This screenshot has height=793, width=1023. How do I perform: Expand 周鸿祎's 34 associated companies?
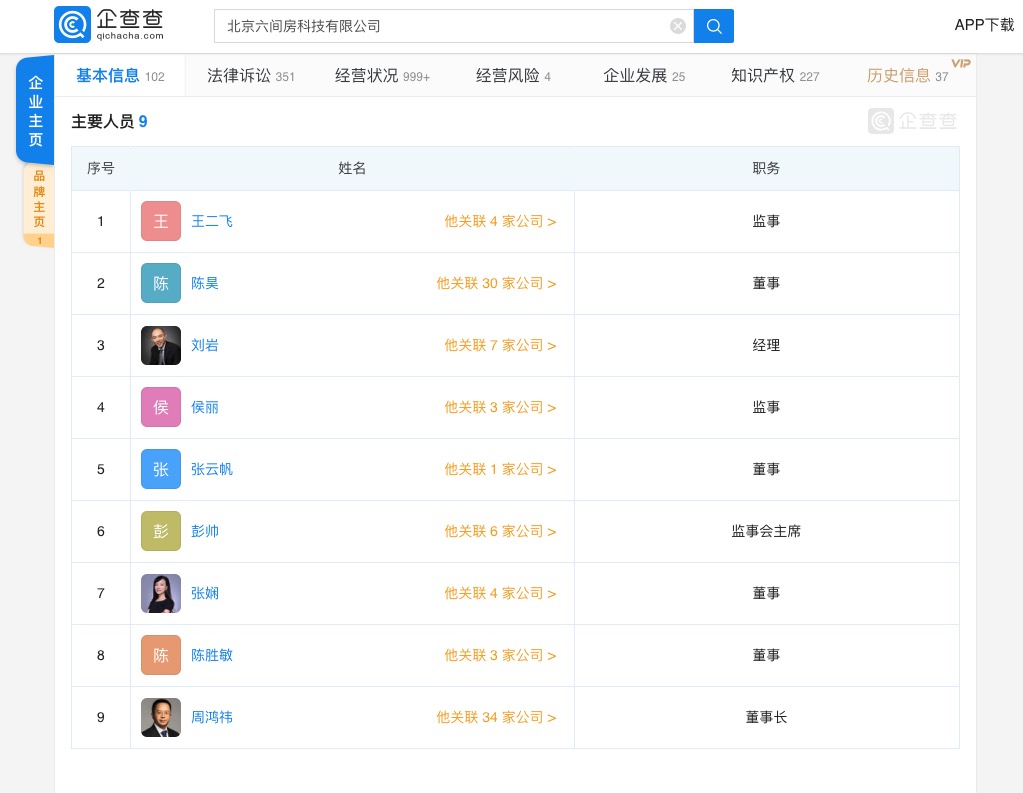[x=496, y=717]
